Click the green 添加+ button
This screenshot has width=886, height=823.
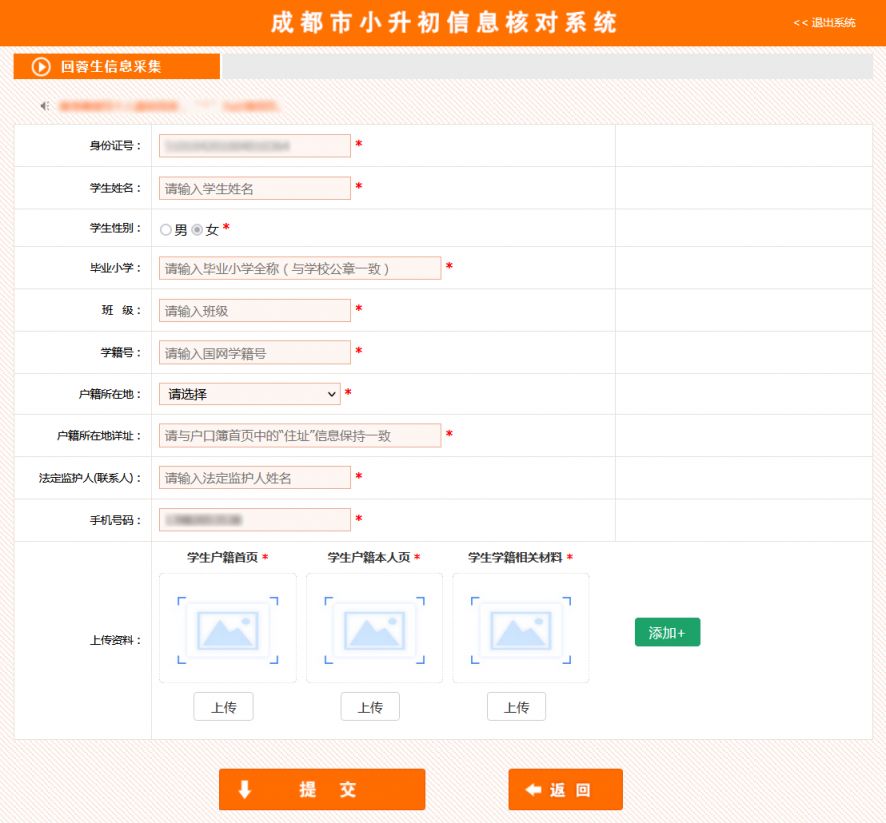tap(666, 632)
